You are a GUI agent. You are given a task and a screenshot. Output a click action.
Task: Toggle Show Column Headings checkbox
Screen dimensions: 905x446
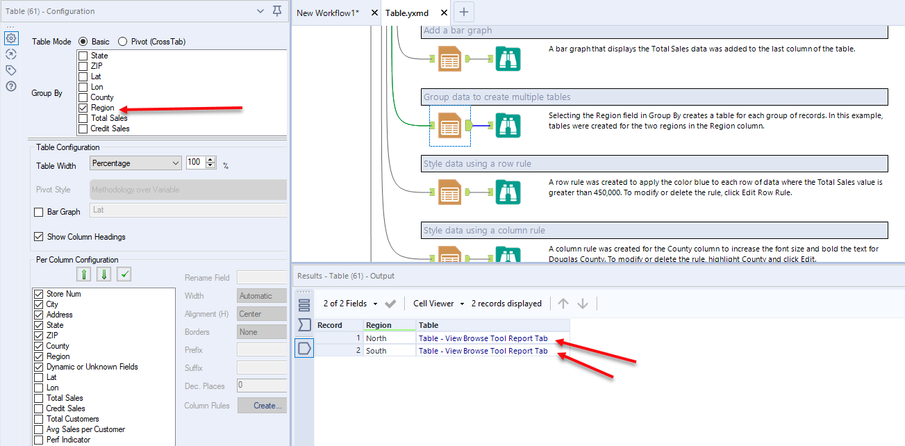[39, 237]
